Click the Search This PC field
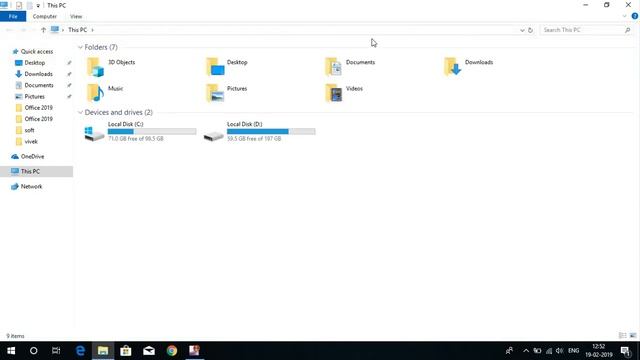This screenshot has height=360, width=640. (586, 30)
